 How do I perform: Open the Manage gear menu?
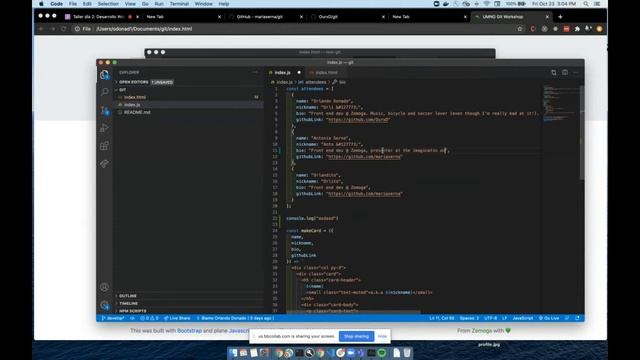104,305
